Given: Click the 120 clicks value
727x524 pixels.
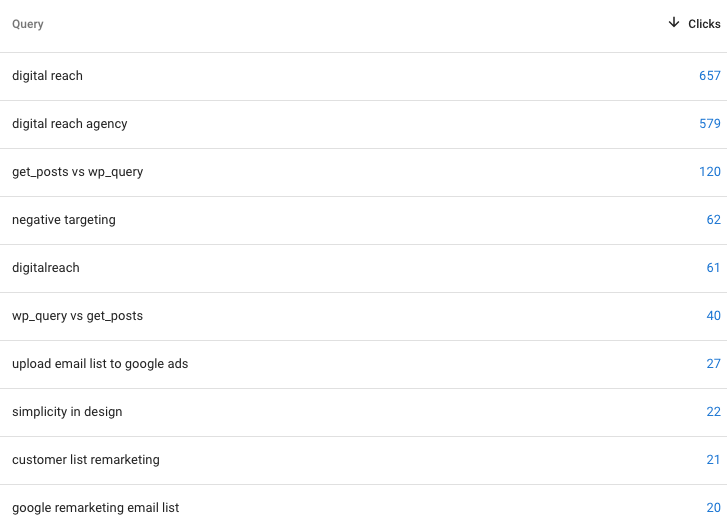Looking at the screenshot, I should pyautogui.click(x=710, y=172).
